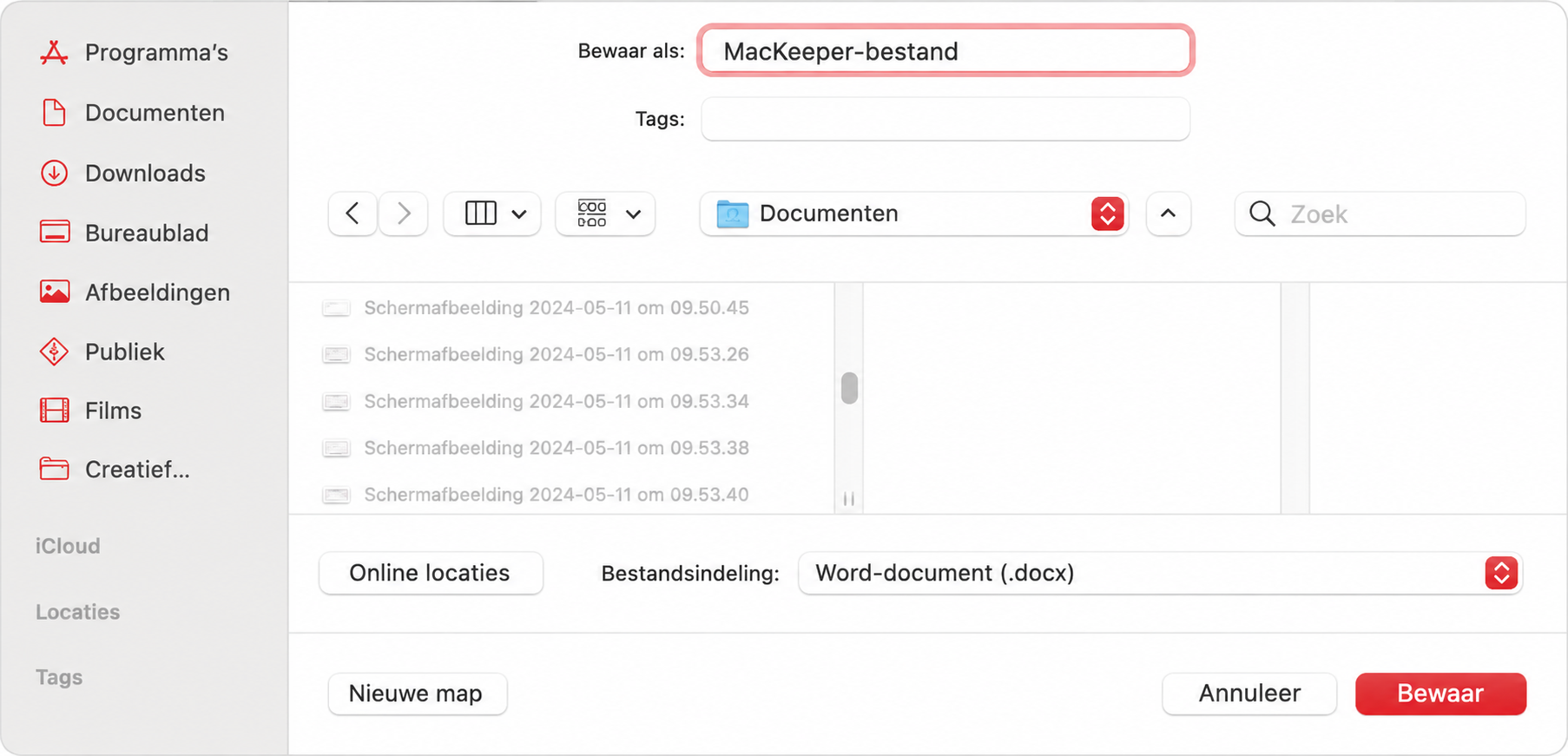Click the file thumbnail icon for 09.53.38

(x=336, y=449)
